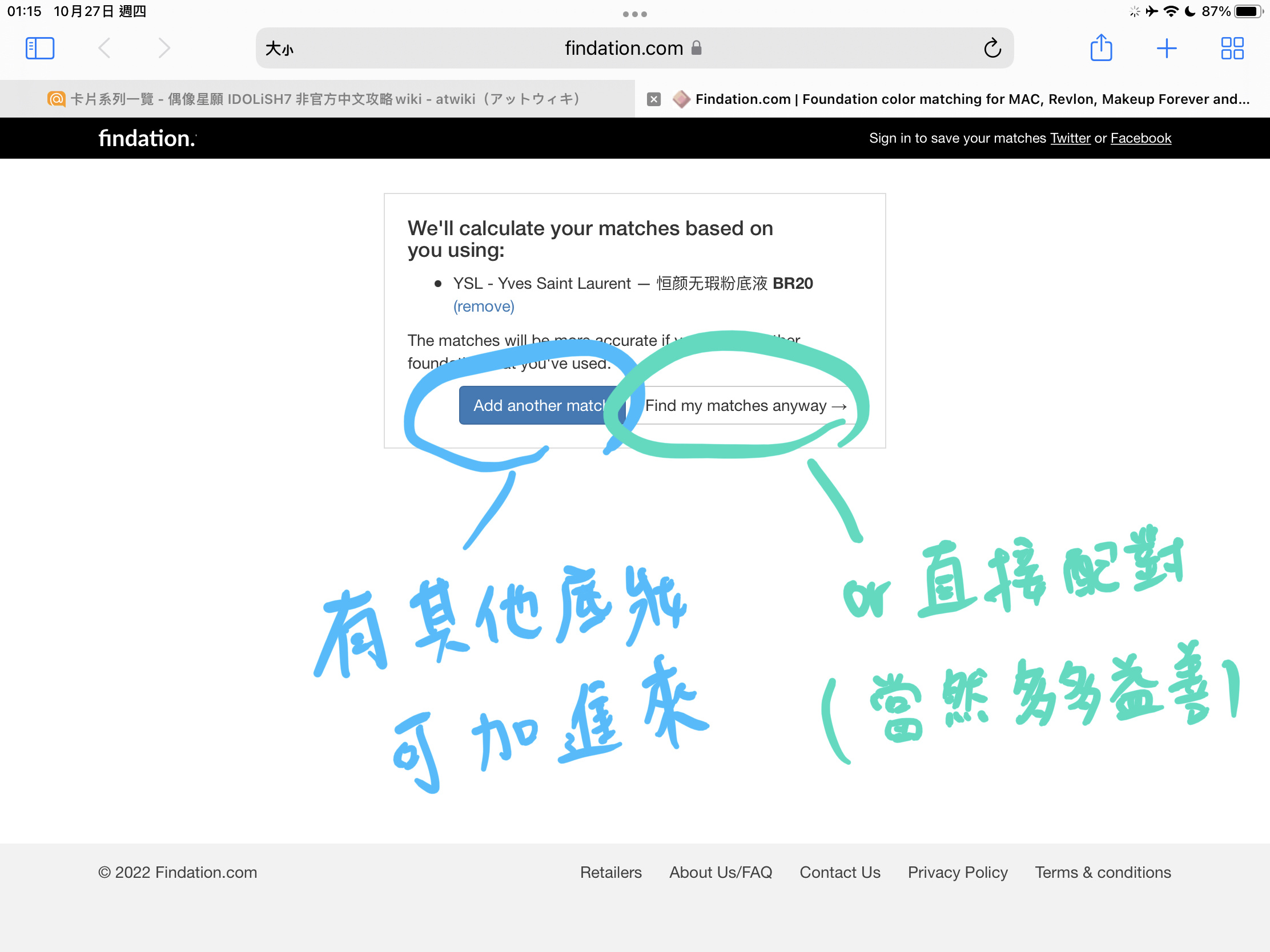The width and height of the screenshot is (1270, 952).
Task: Select the '© 2022 Findation.com' footer text
Action: pos(178,872)
